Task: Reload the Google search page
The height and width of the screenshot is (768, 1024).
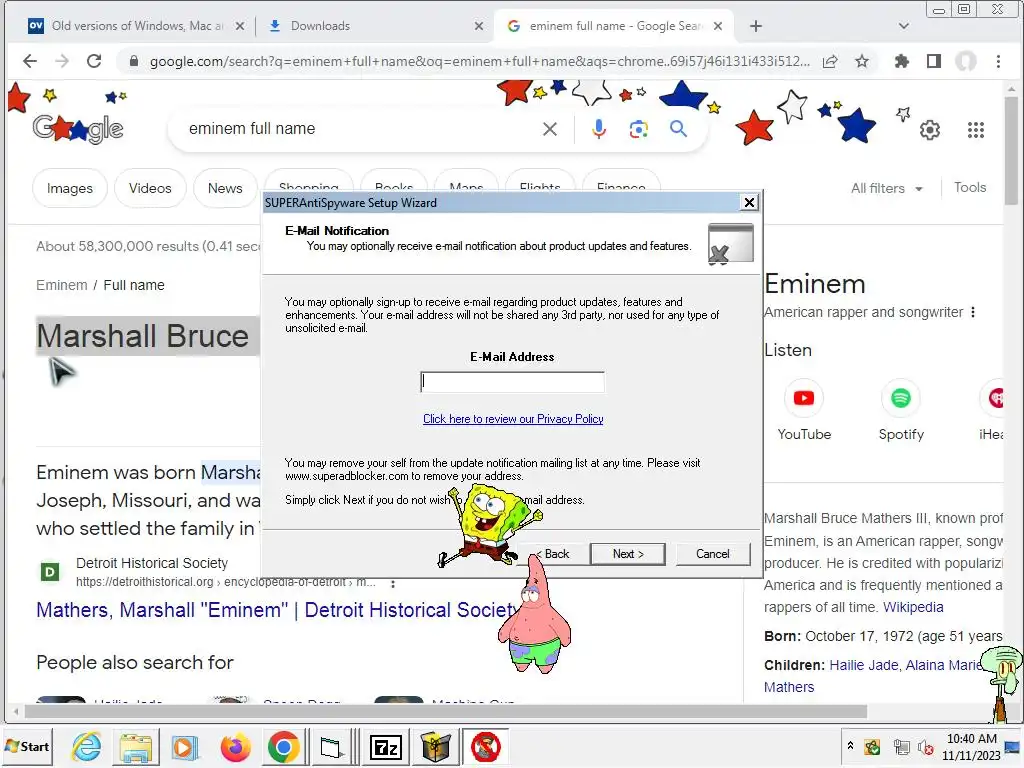Action: (94, 61)
